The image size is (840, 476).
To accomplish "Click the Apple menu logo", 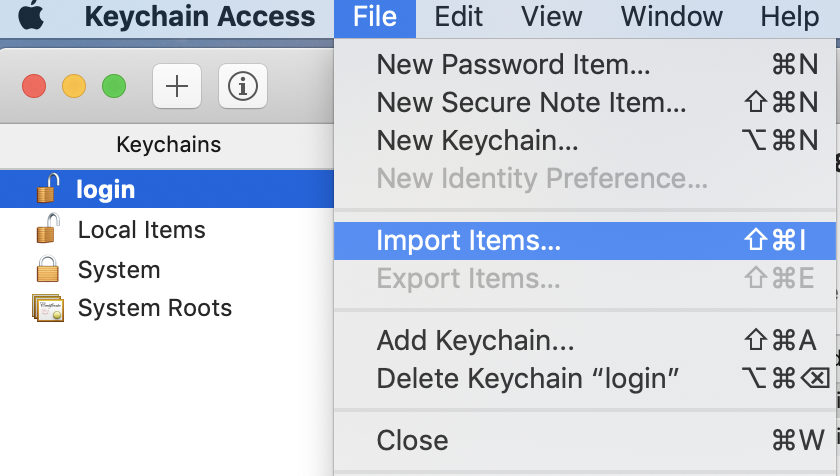I will 31,16.
